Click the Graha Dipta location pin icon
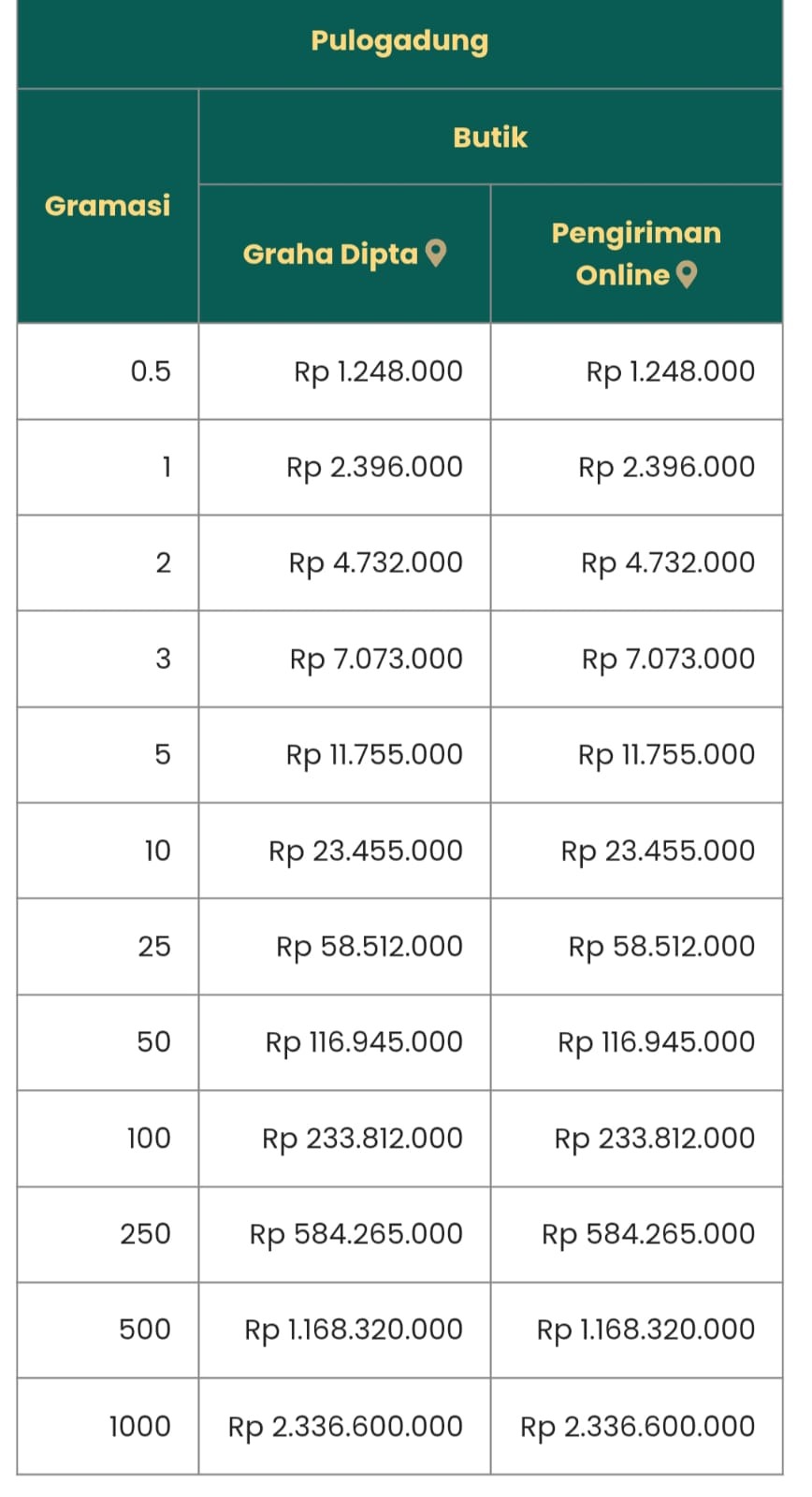Viewport: 812px width, 1497px height. coord(436,253)
